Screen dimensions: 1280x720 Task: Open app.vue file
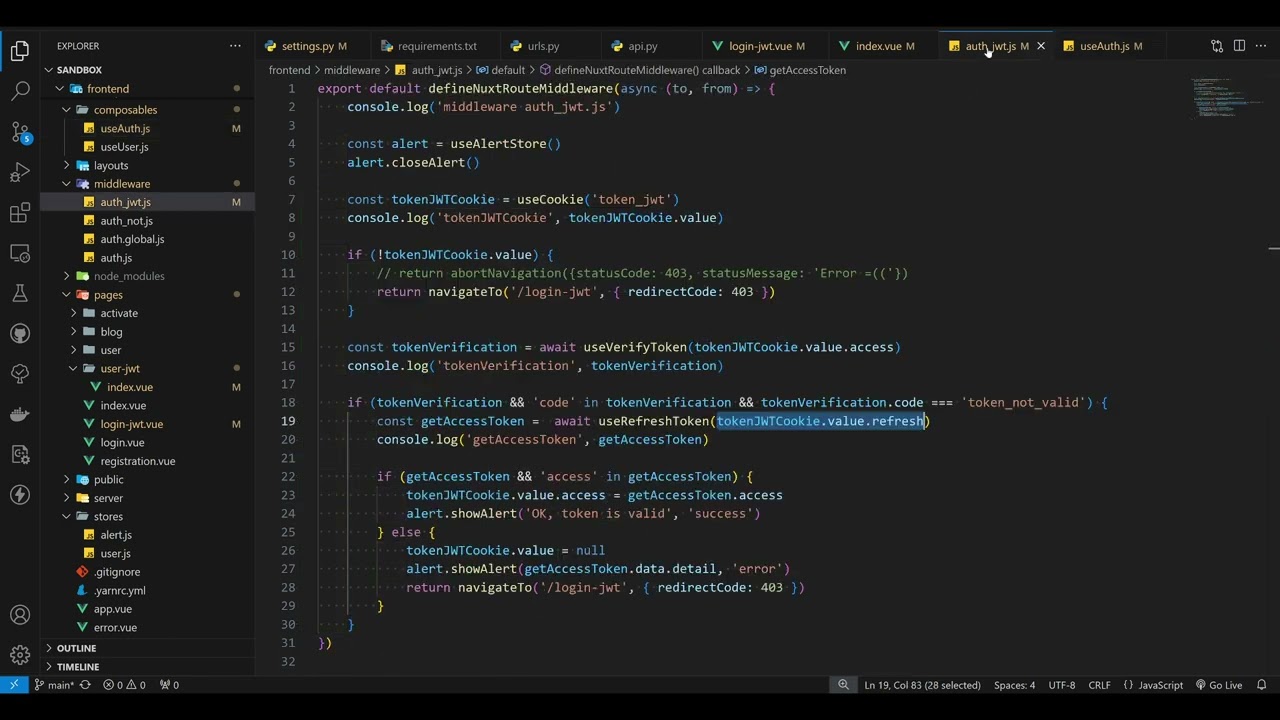113,609
